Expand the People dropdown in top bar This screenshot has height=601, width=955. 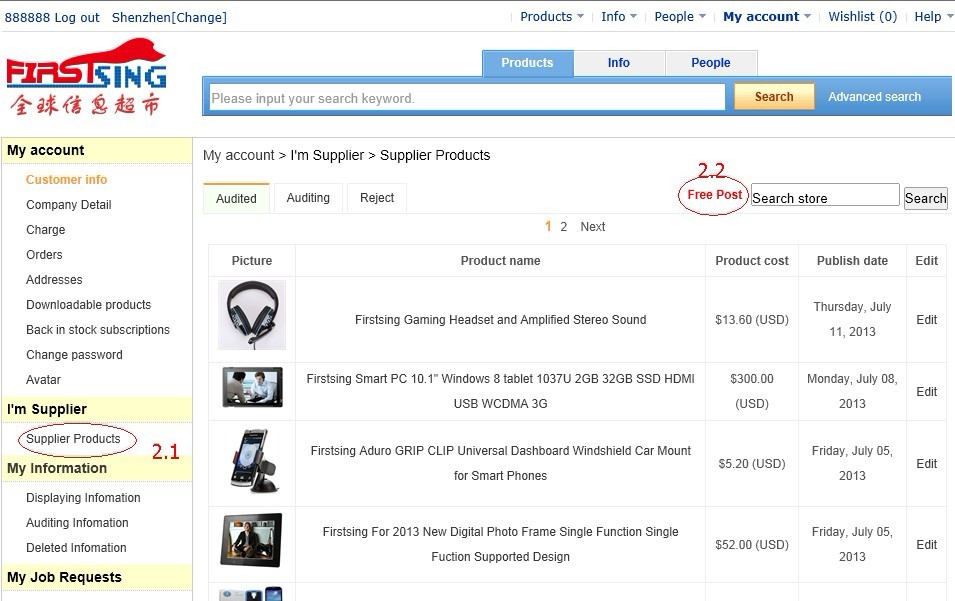(680, 17)
